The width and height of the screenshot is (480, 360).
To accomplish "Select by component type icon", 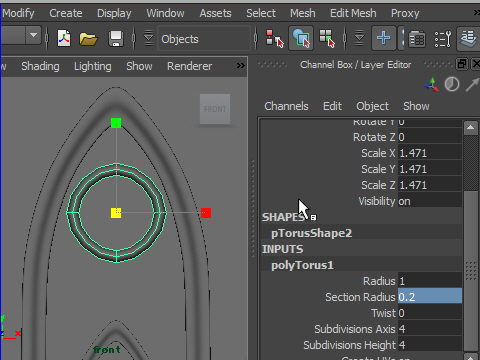I will pyautogui.click(x=327, y=38).
